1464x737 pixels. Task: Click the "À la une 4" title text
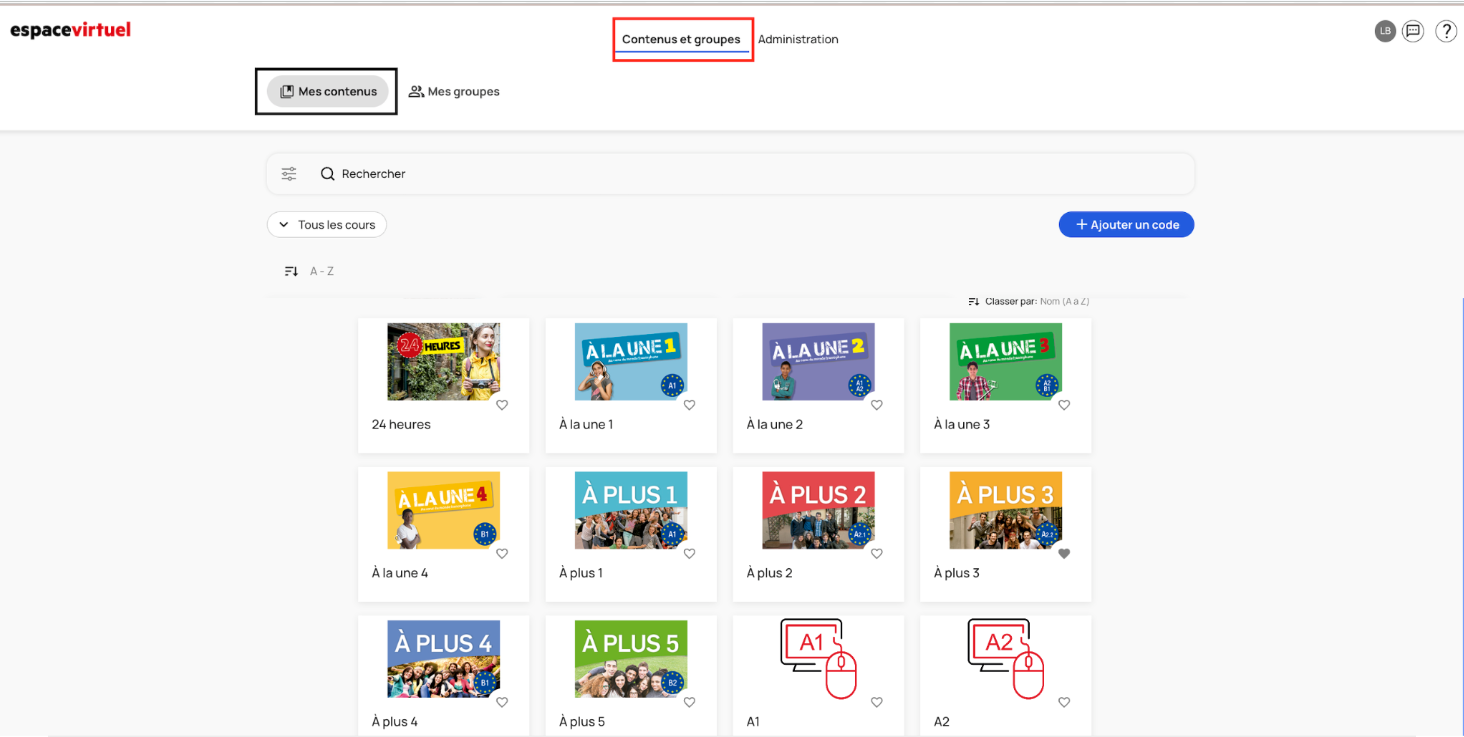click(x=400, y=573)
